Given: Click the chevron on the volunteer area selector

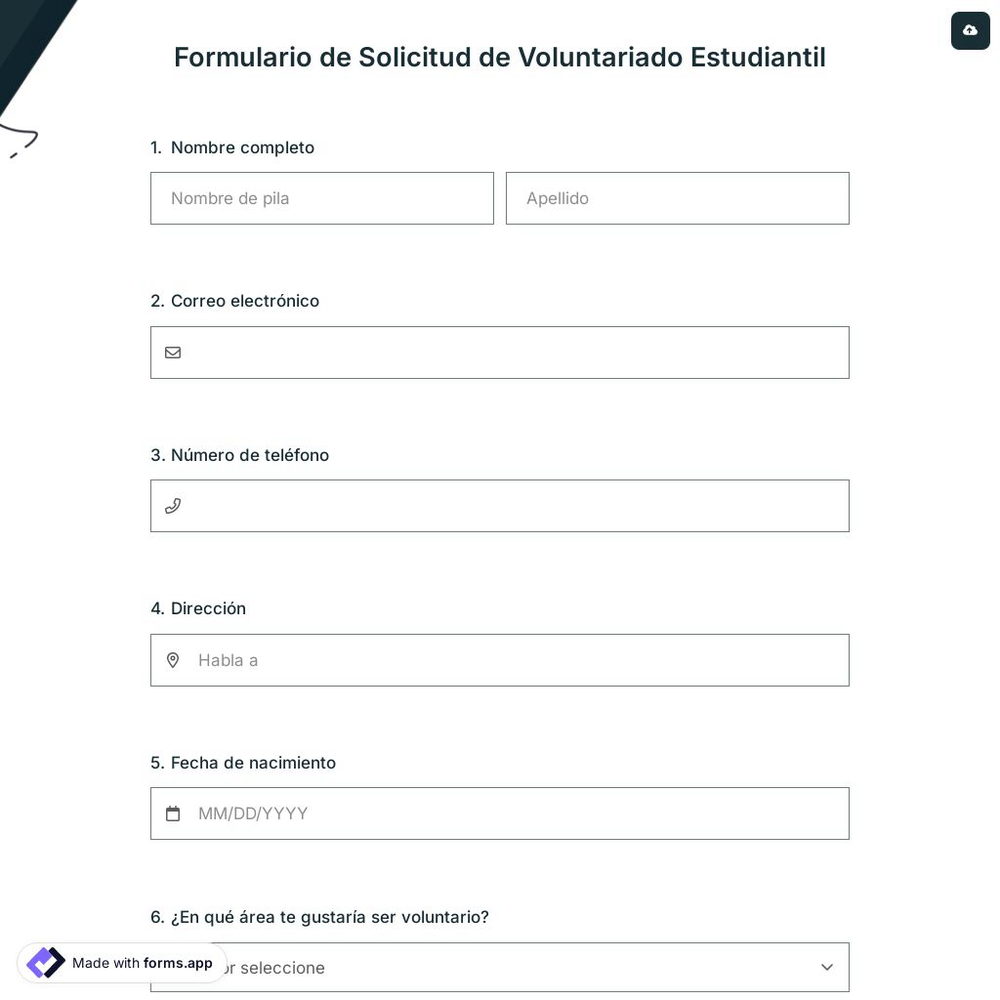Looking at the screenshot, I should point(827,967).
